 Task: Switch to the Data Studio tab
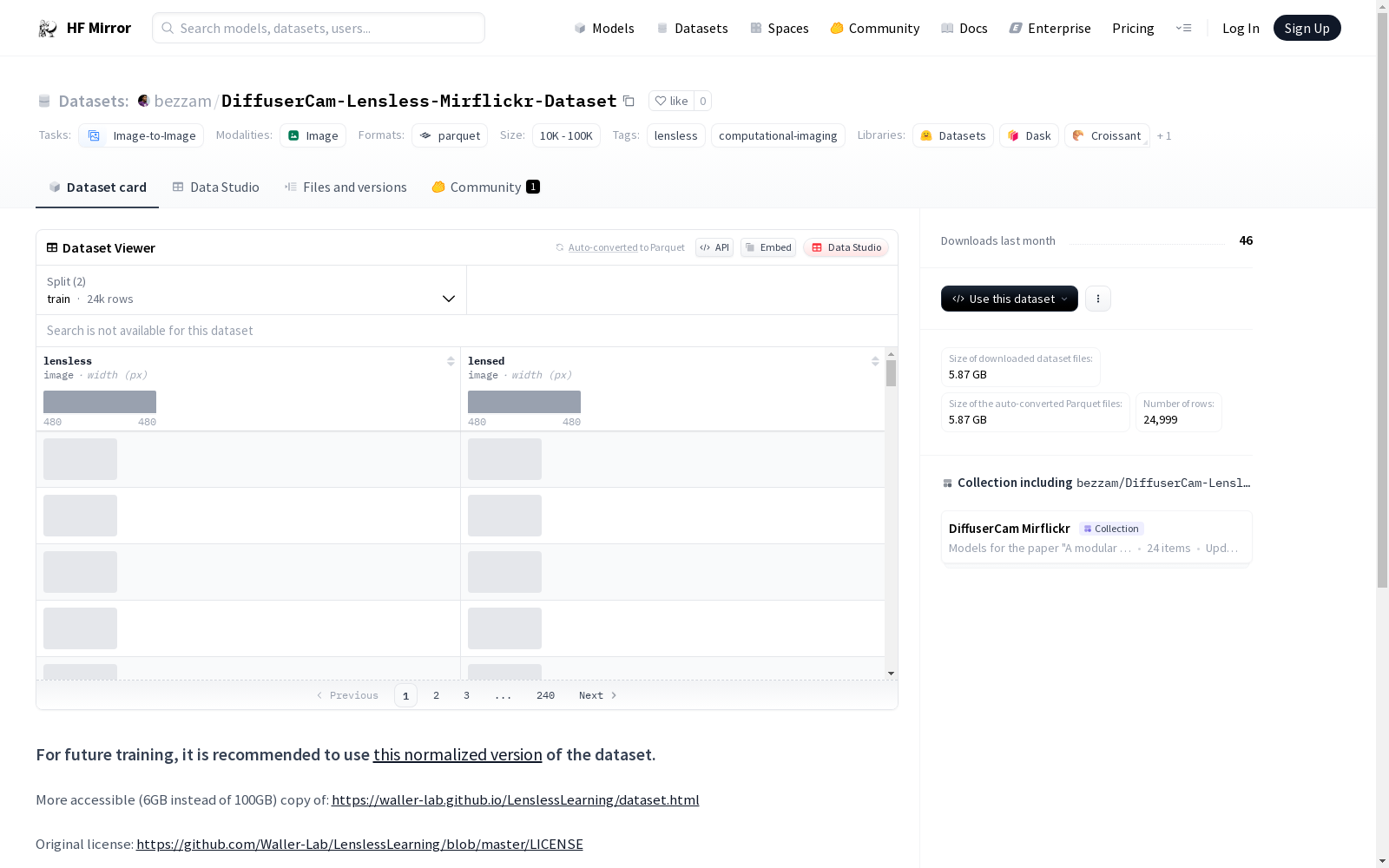point(216,187)
